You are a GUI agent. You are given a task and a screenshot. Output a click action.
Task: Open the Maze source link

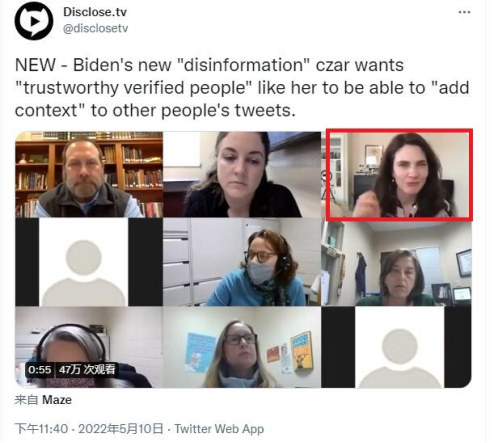pos(57,400)
